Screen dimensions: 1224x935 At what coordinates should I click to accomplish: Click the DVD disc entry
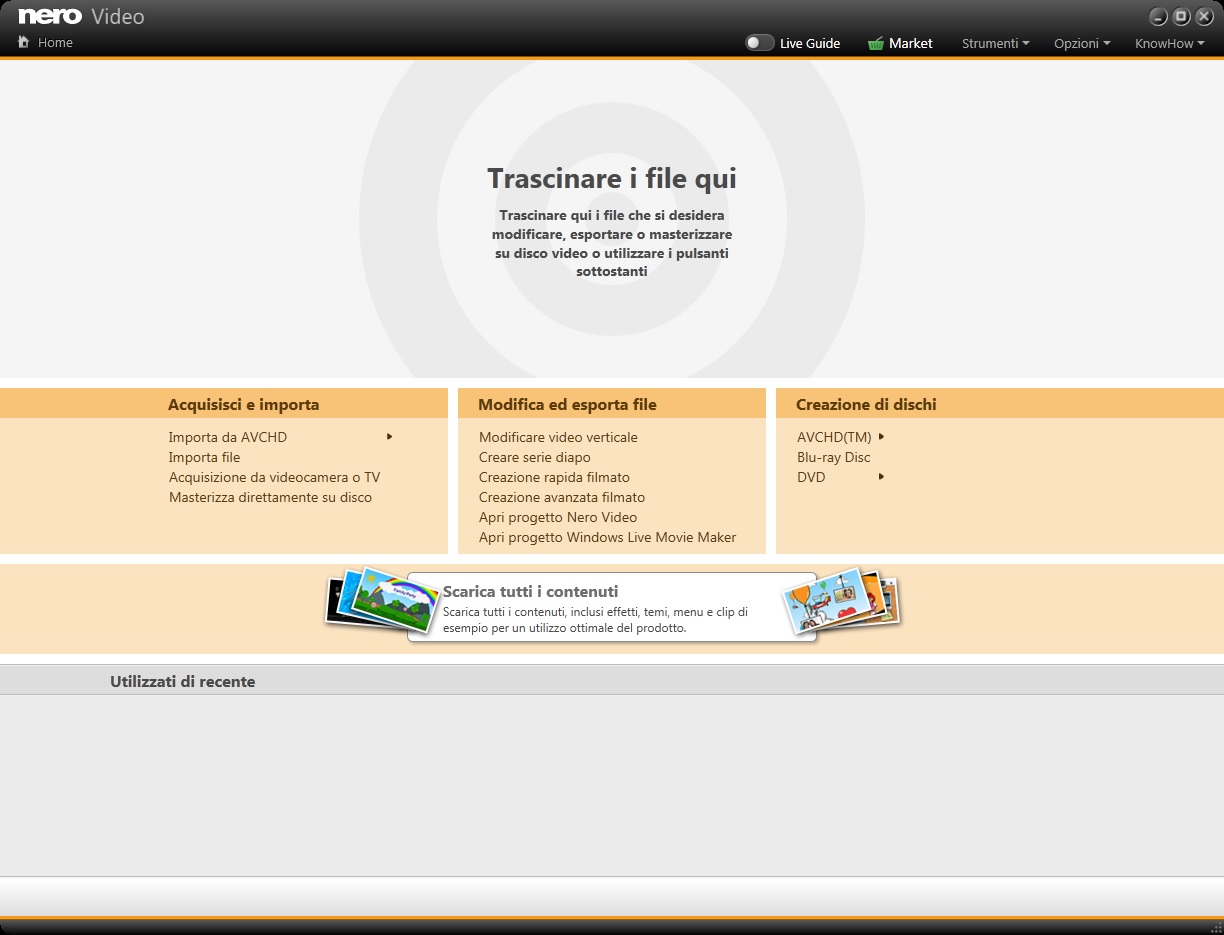[x=811, y=477]
